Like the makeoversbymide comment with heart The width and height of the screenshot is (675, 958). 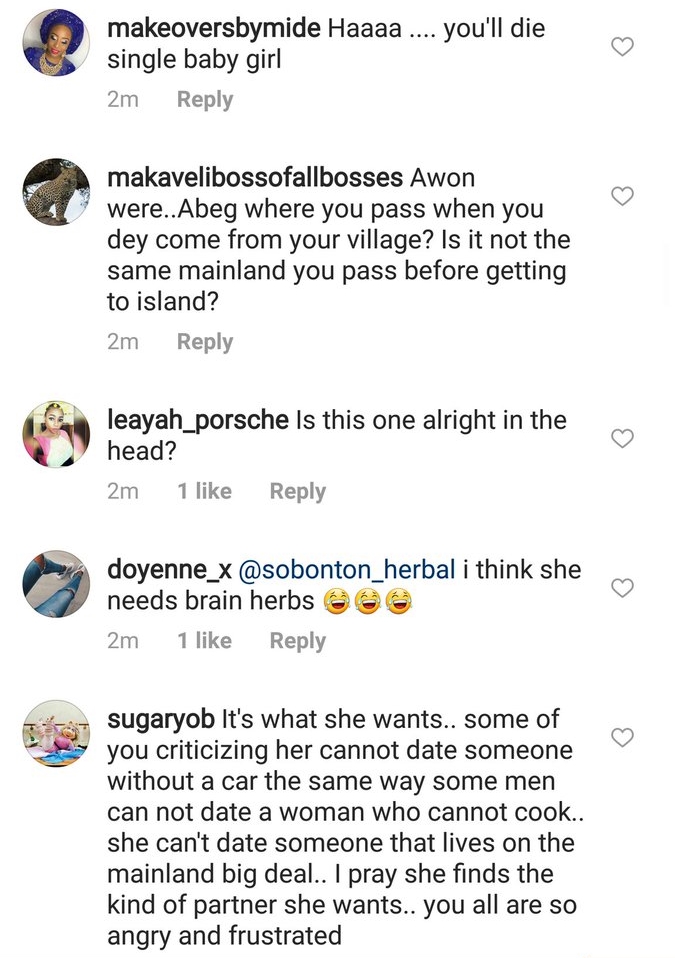pyautogui.click(x=622, y=46)
